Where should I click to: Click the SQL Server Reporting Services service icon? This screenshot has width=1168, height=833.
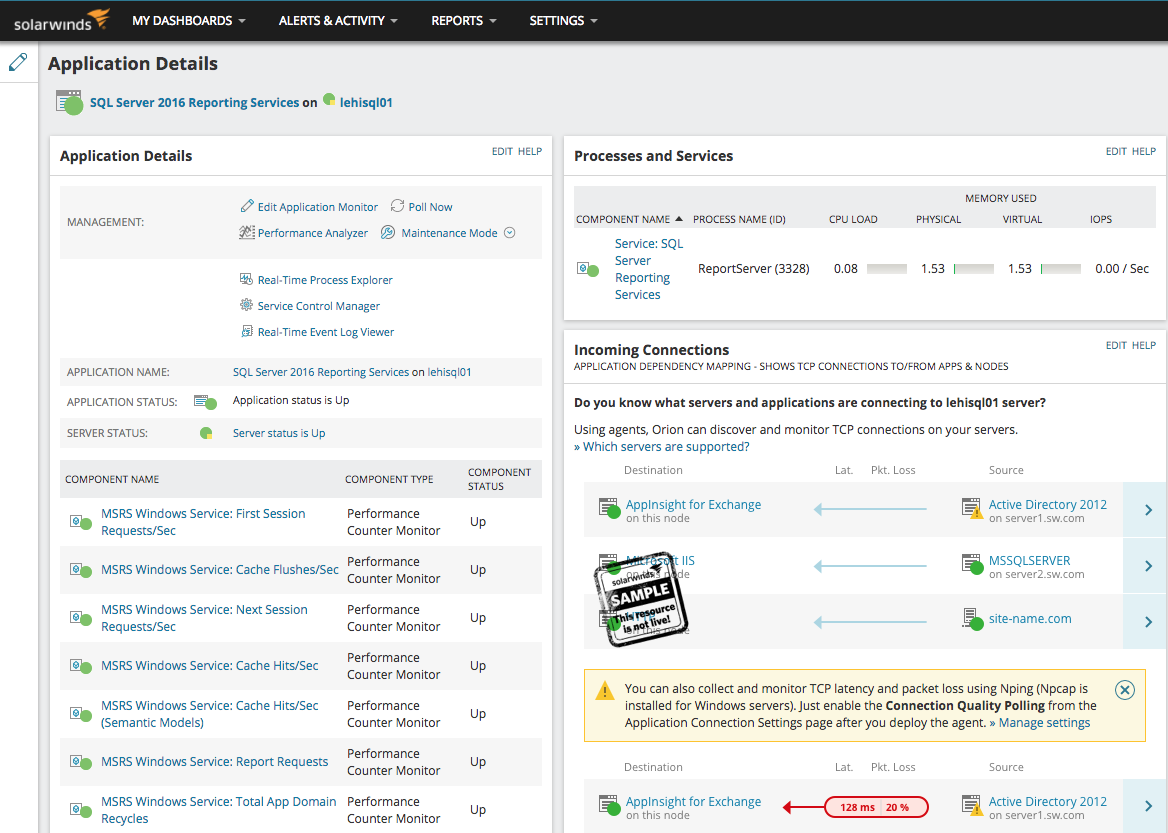pos(588,269)
